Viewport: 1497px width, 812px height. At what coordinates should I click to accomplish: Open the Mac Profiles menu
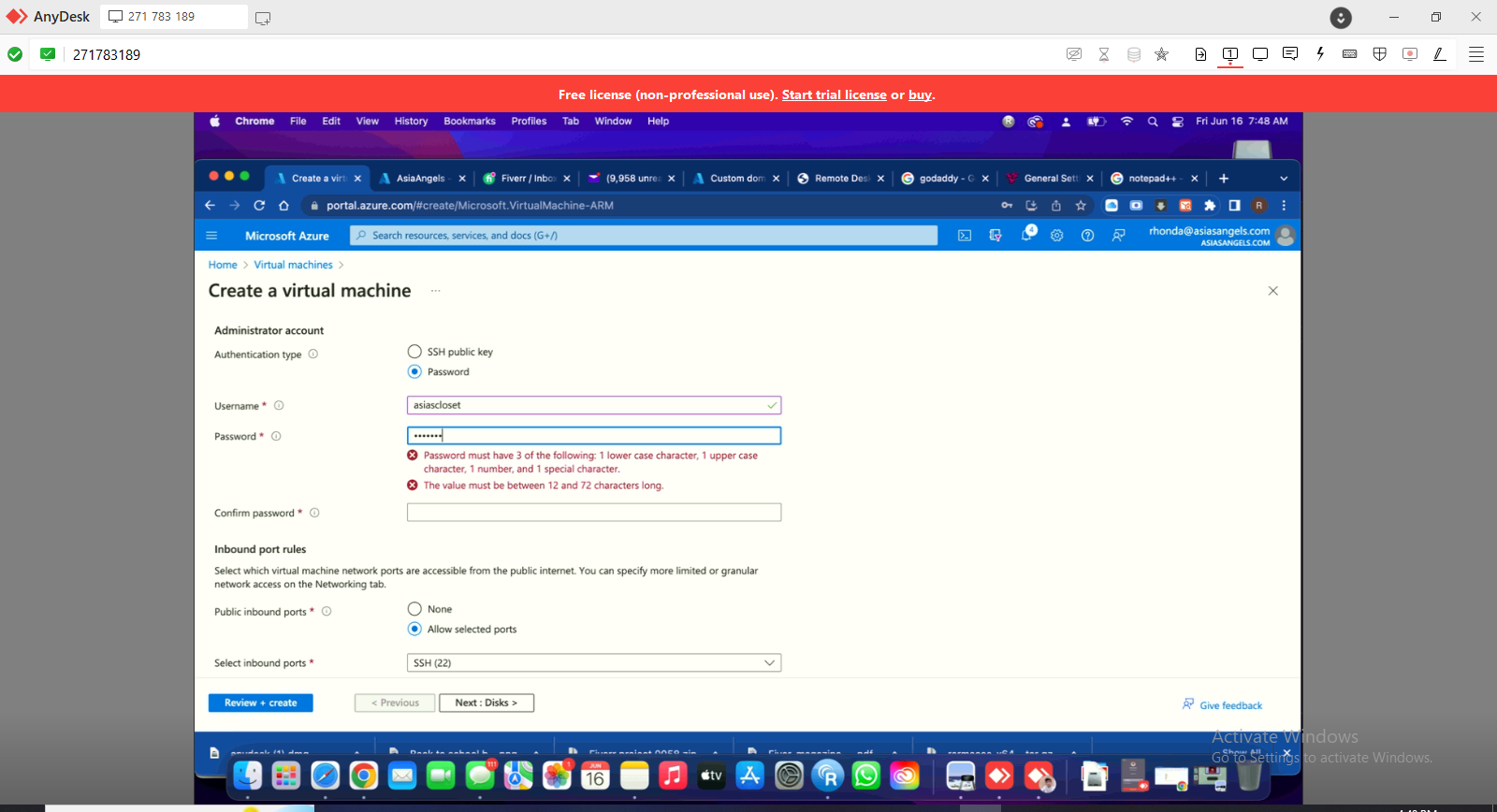[529, 122]
